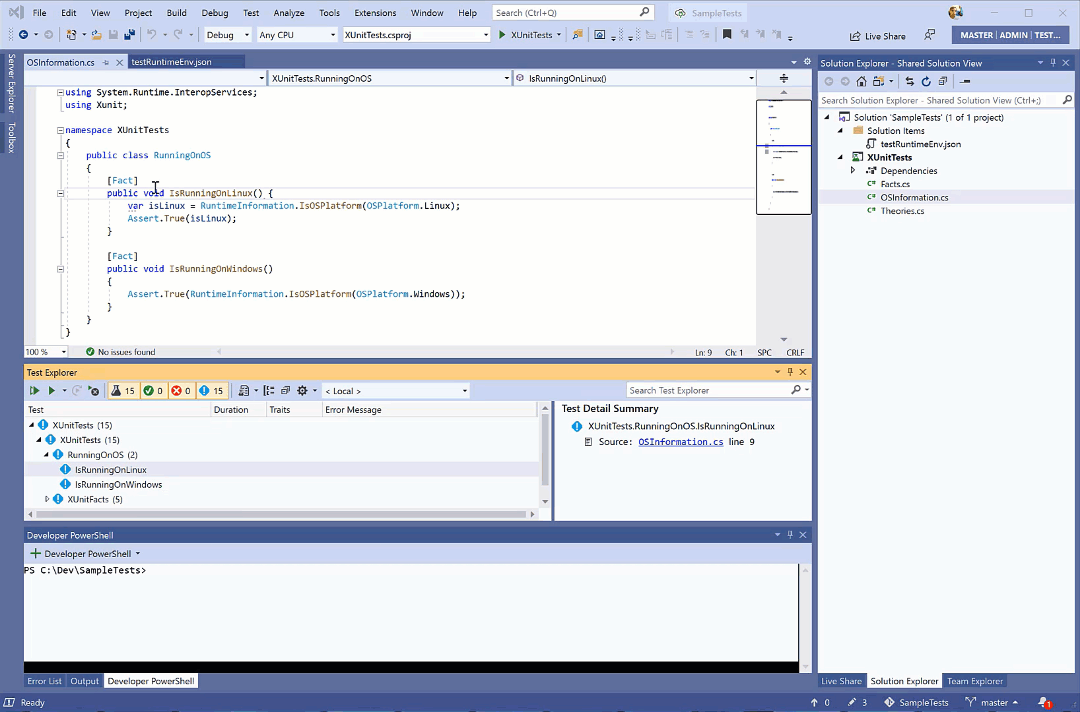The width and height of the screenshot is (1080, 712).
Task: Open Test Explorer settings gear
Action: pos(302,390)
